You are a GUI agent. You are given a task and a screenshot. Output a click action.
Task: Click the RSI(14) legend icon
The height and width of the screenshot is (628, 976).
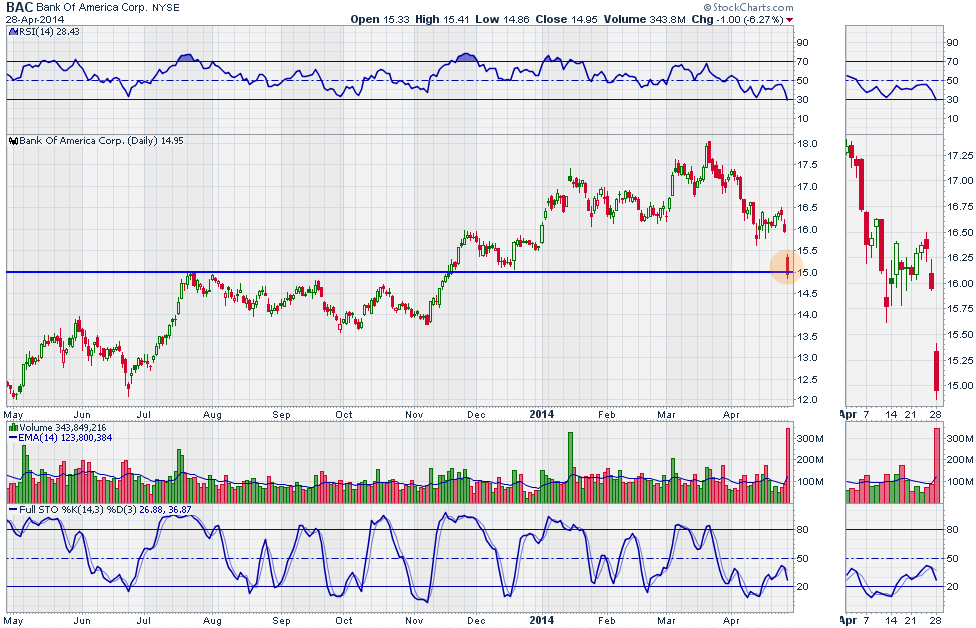click(12, 32)
